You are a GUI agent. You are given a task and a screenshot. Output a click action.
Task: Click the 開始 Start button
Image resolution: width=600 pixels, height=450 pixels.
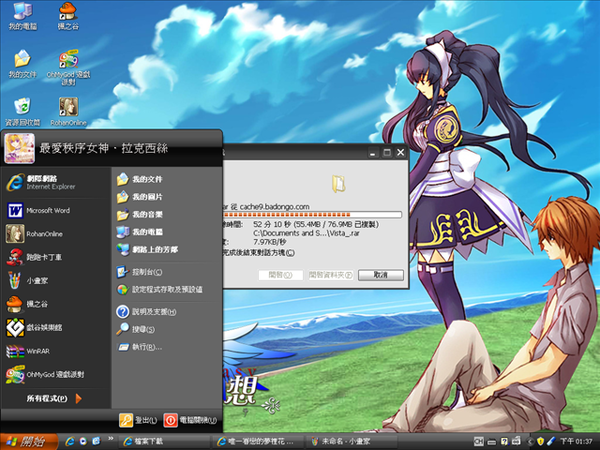click(29, 442)
